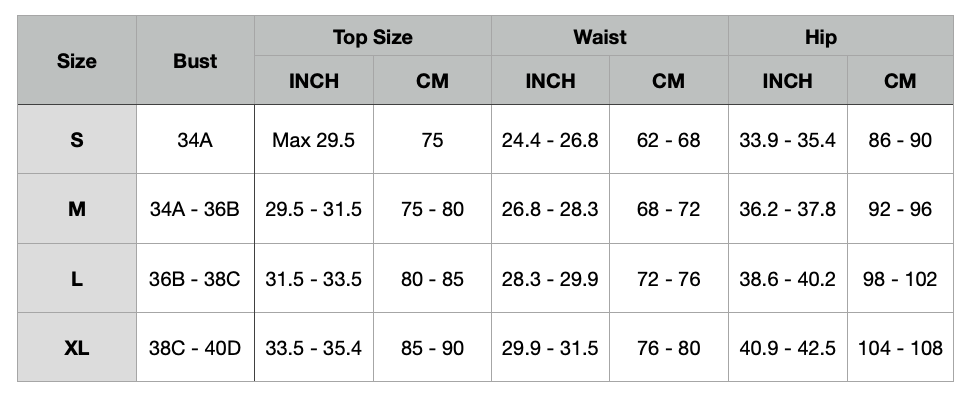Select the Waist header cell
970x397 pixels.
tap(610, 36)
